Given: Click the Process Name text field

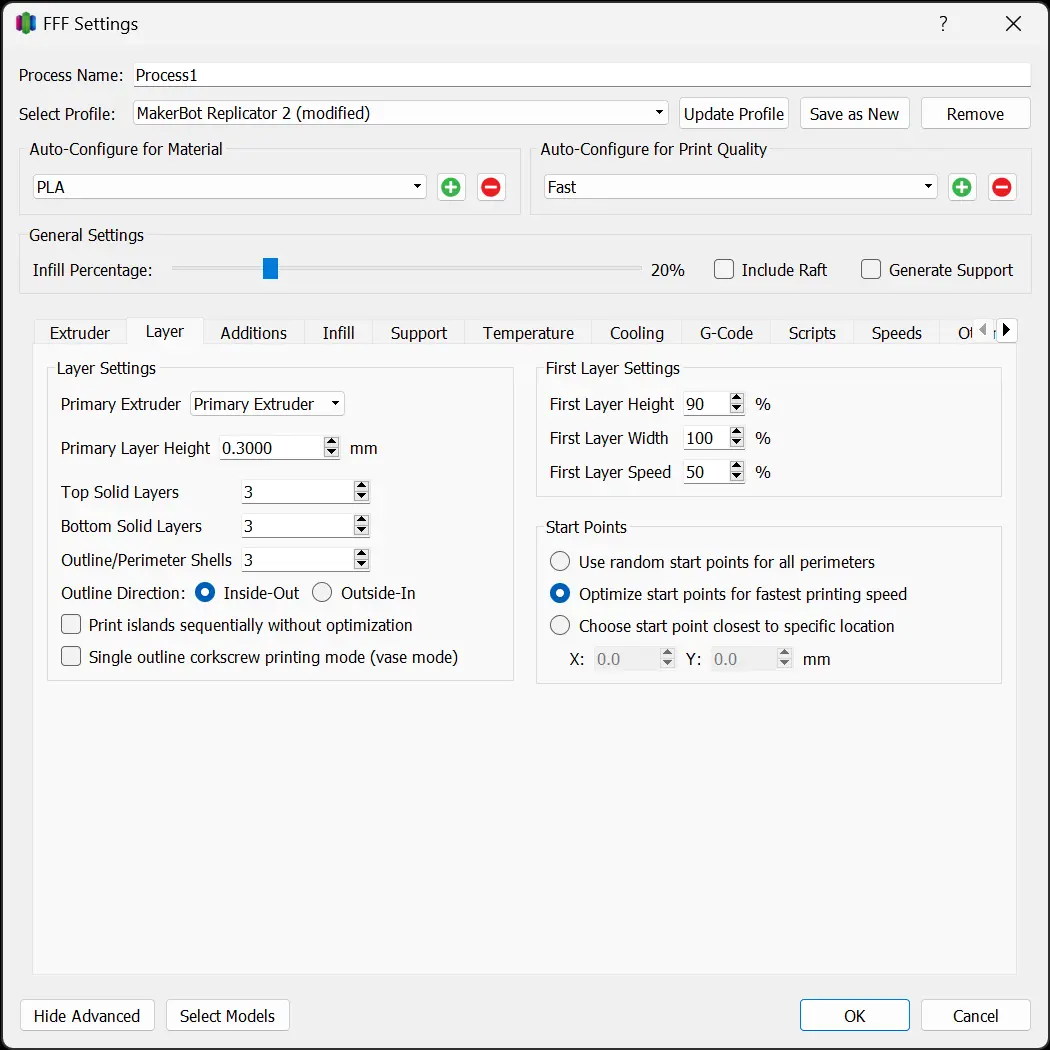Looking at the screenshot, I should (x=580, y=75).
